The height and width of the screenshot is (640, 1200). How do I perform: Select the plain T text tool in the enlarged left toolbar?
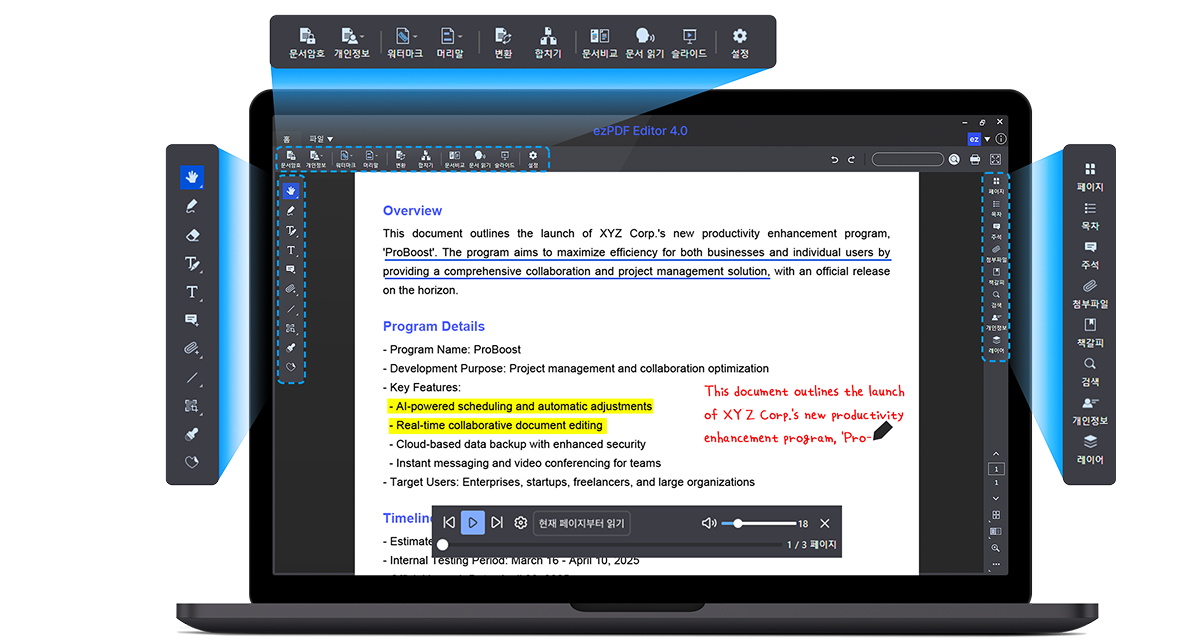tap(192, 292)
